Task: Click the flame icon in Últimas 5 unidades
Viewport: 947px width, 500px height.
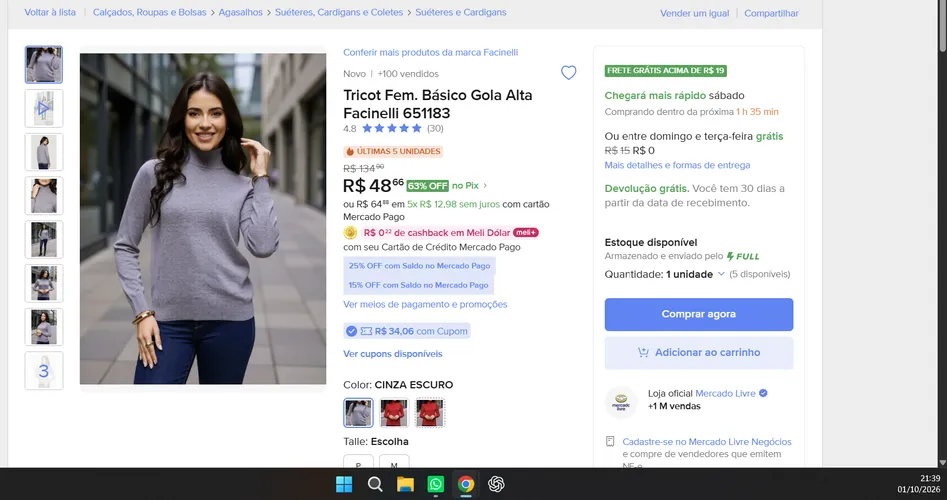Action: (x=350, y=152)
